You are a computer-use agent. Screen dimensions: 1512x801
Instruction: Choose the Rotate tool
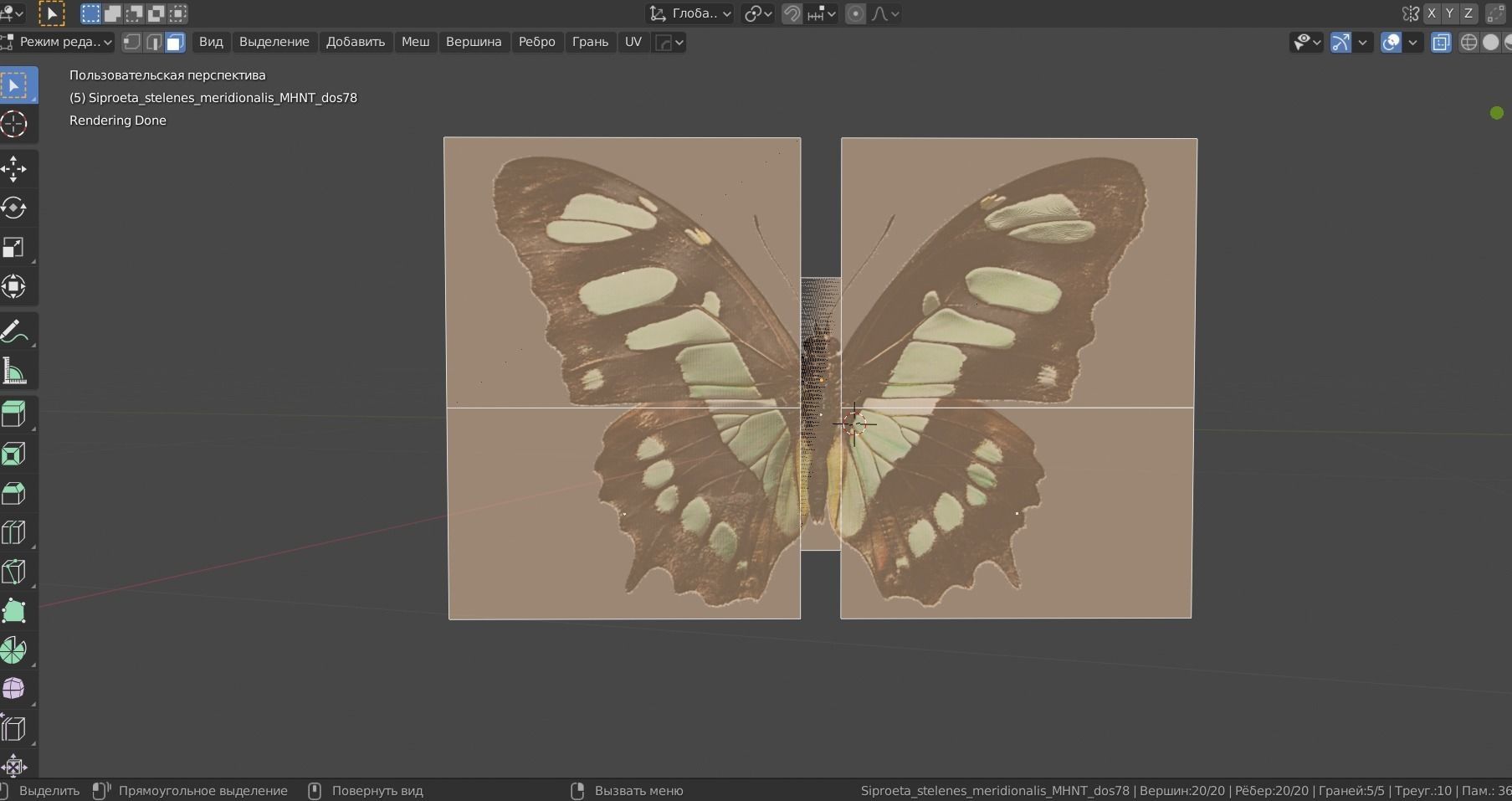[x=14, y=208]
